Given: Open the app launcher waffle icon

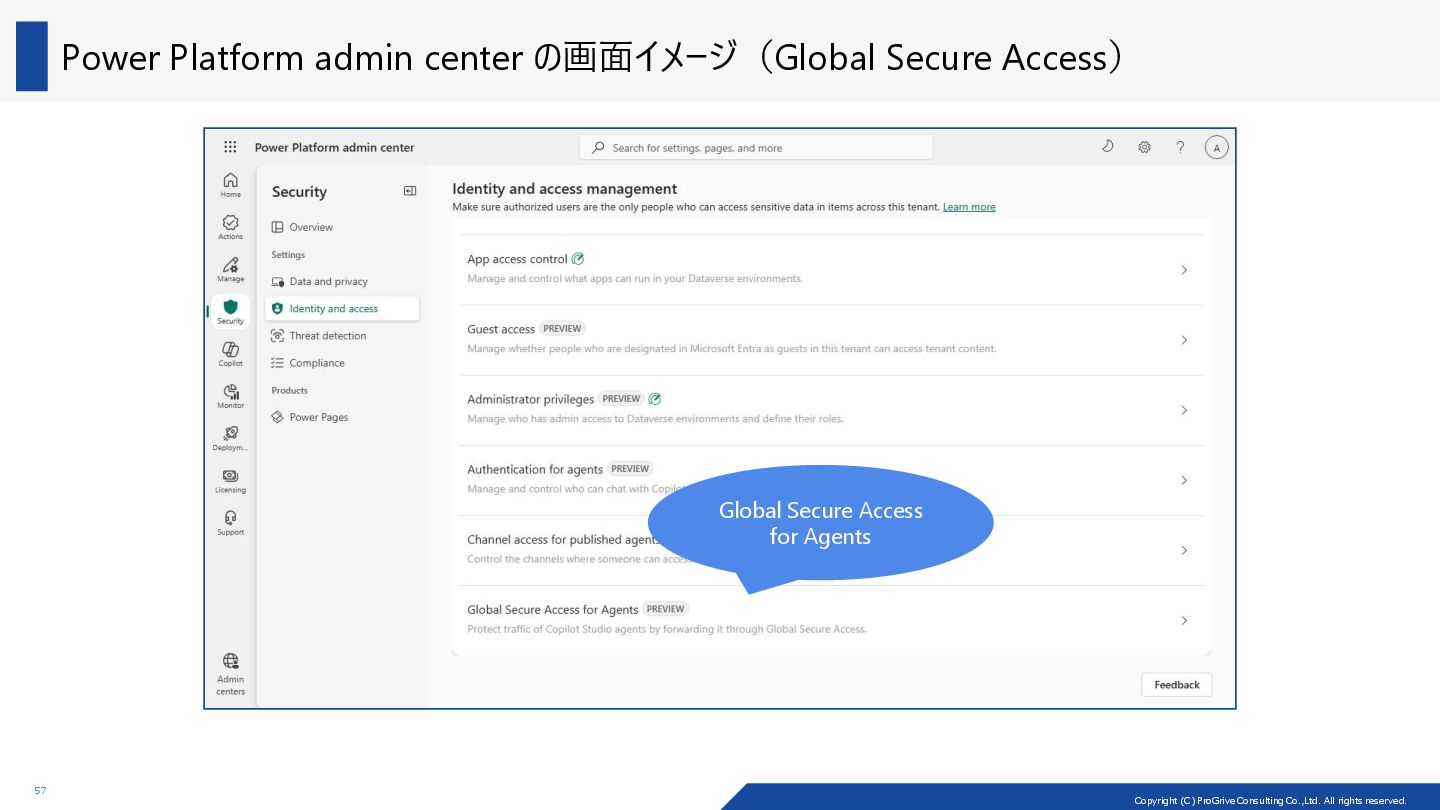Looking at the screenshot, I should click(x=230, y=147).
